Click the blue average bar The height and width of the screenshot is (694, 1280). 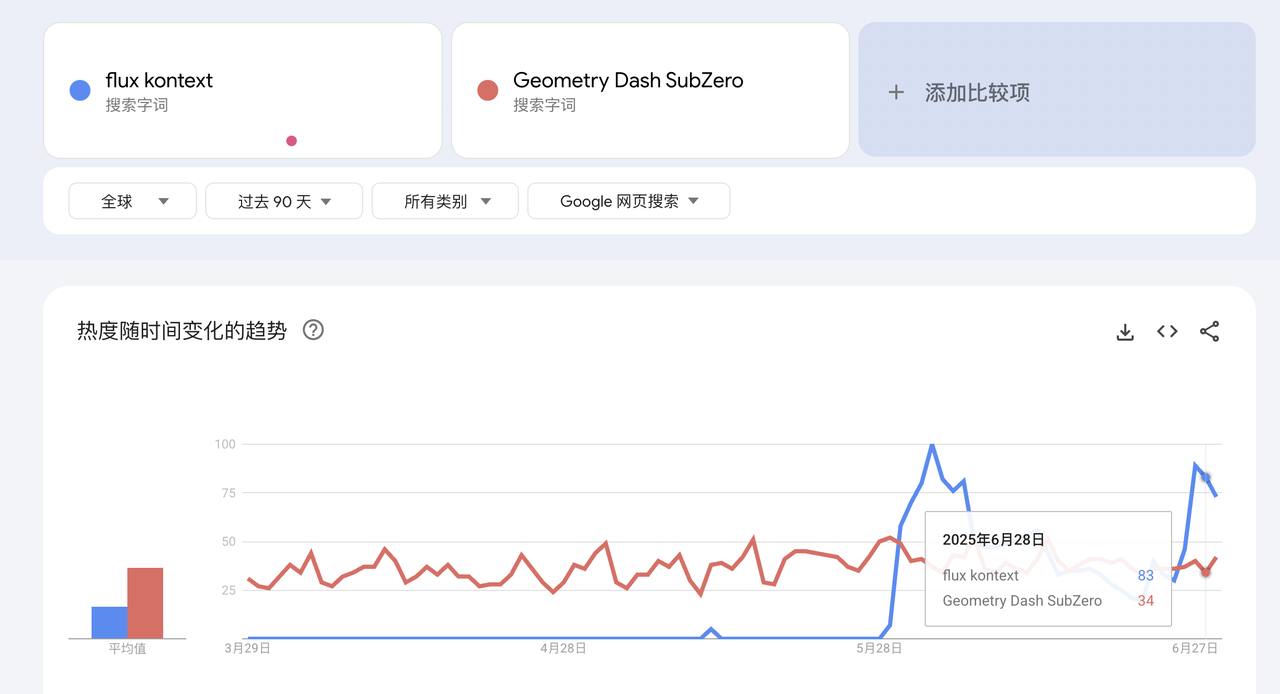[109, 622]
